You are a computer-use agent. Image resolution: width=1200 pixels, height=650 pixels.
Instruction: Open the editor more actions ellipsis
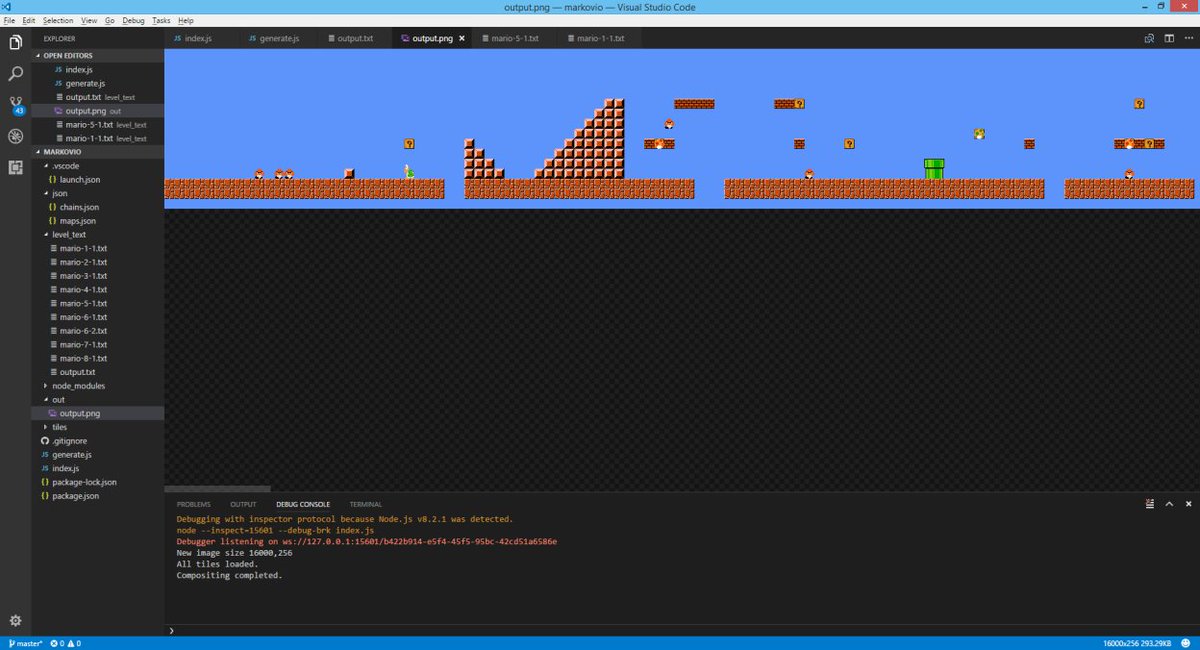tap(1187, 39)
